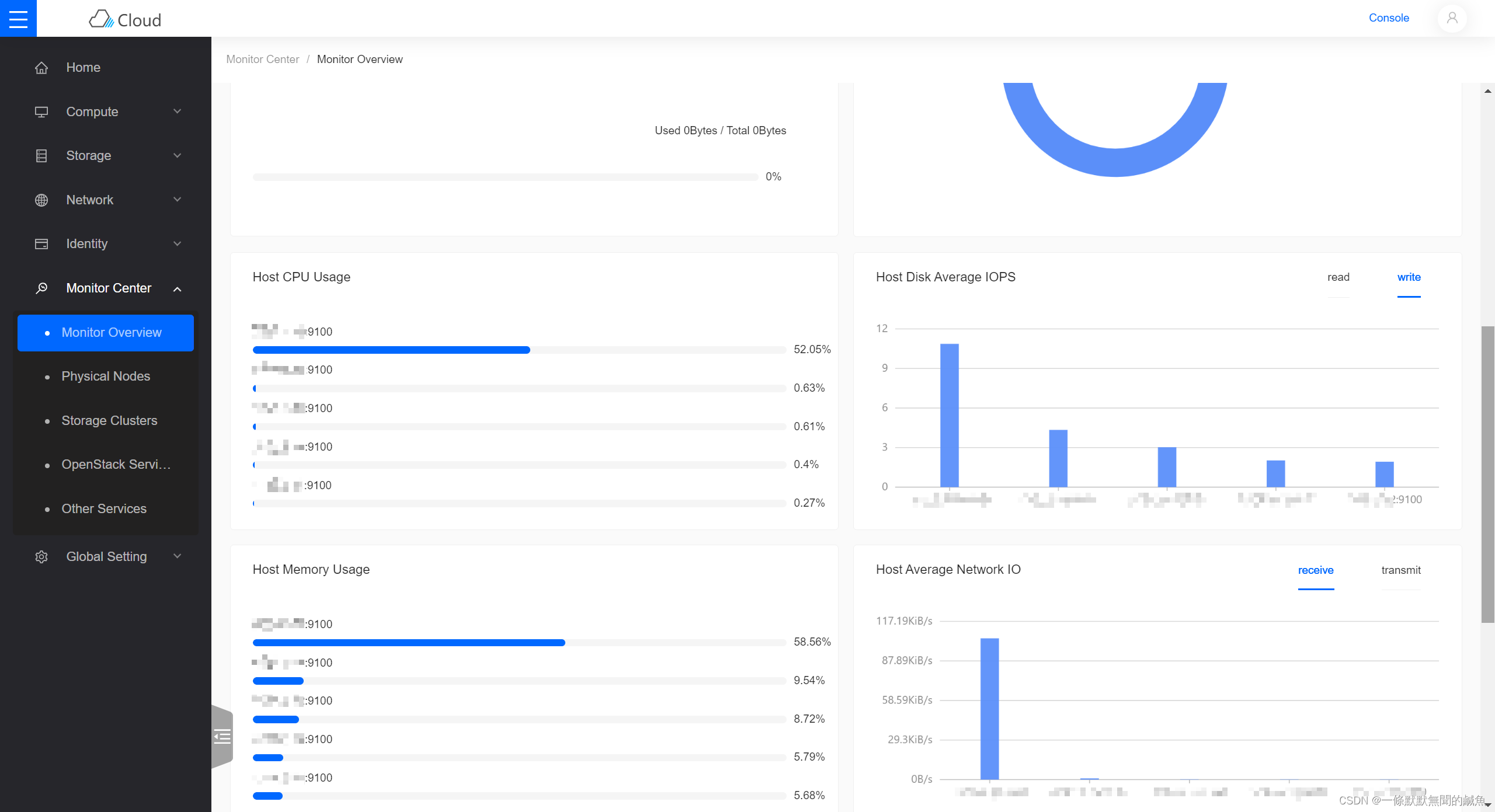Click the 29.3KiB/s axis label
The width and height of the screenshot is (1495, 812).
(910, 740)
